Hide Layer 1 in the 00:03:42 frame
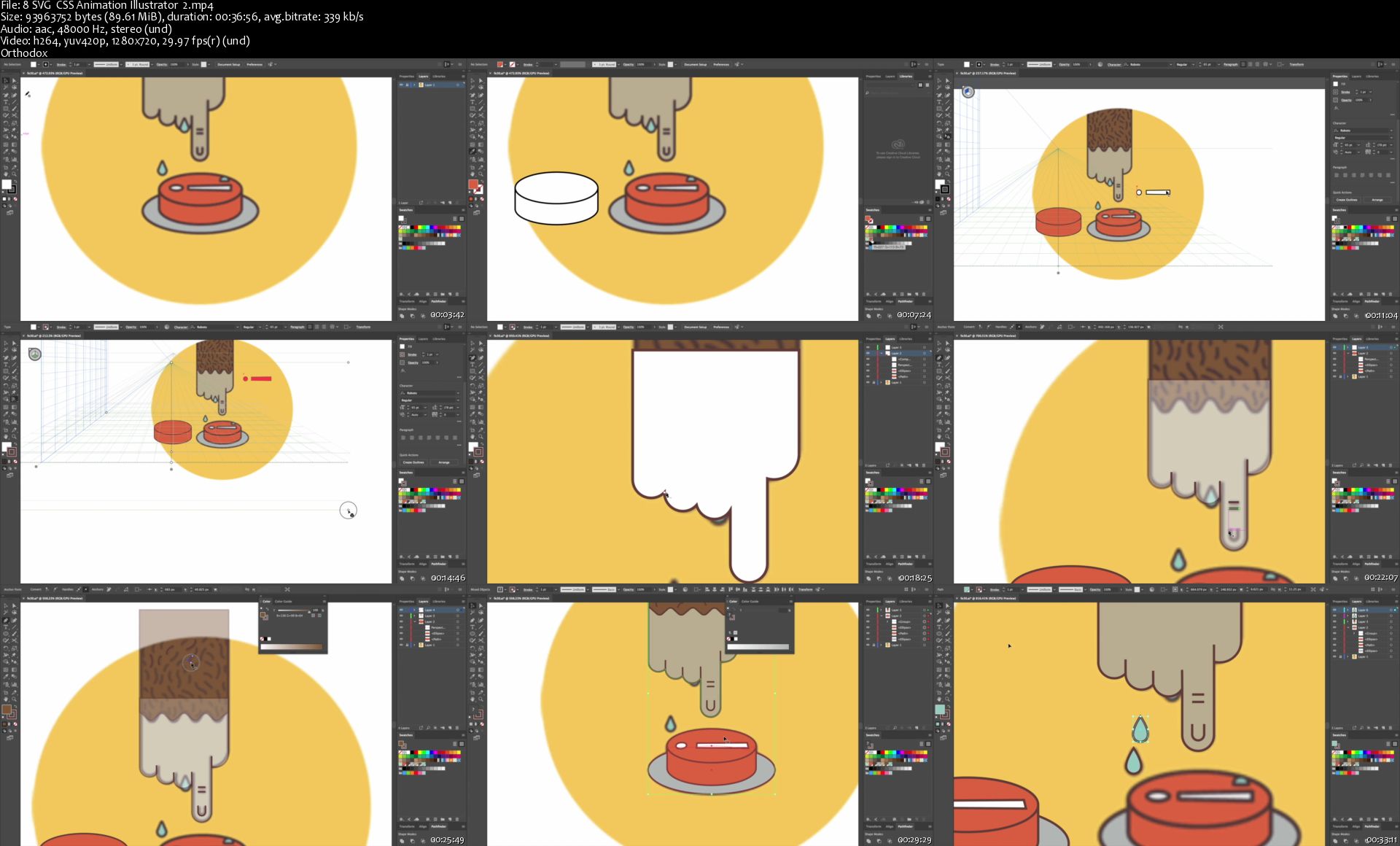This screenshot has height=846, width=1400. [401, 85]
